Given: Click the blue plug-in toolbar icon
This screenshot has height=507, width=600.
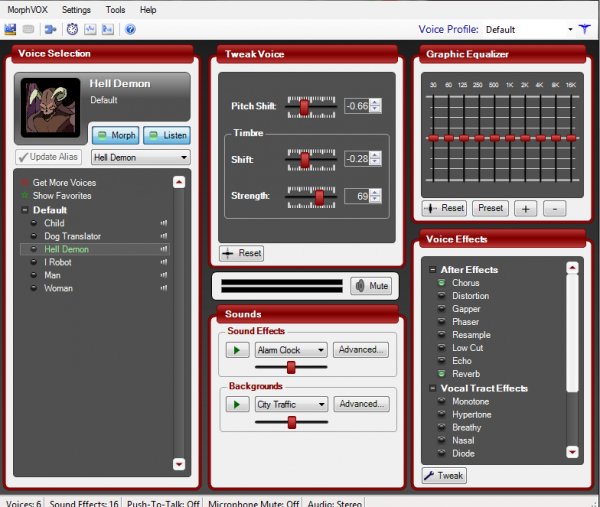Looking at the screenshot, I should (50, 29).
